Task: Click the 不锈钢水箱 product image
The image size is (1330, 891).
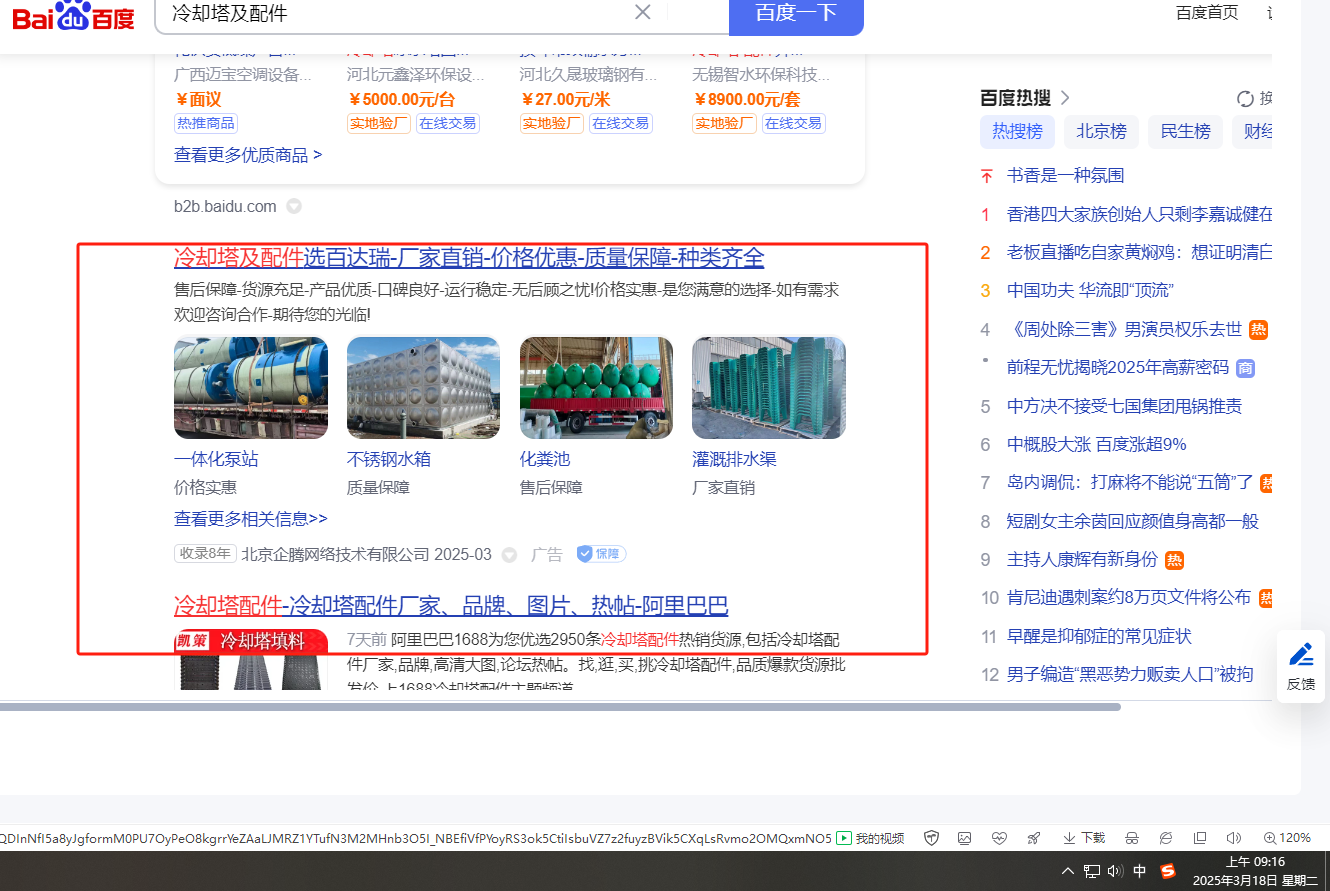Action: coord(424,388)
